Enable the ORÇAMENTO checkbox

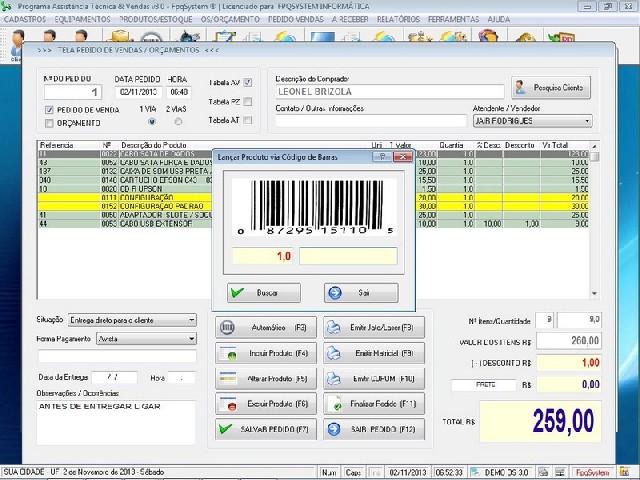pos(50,123)
